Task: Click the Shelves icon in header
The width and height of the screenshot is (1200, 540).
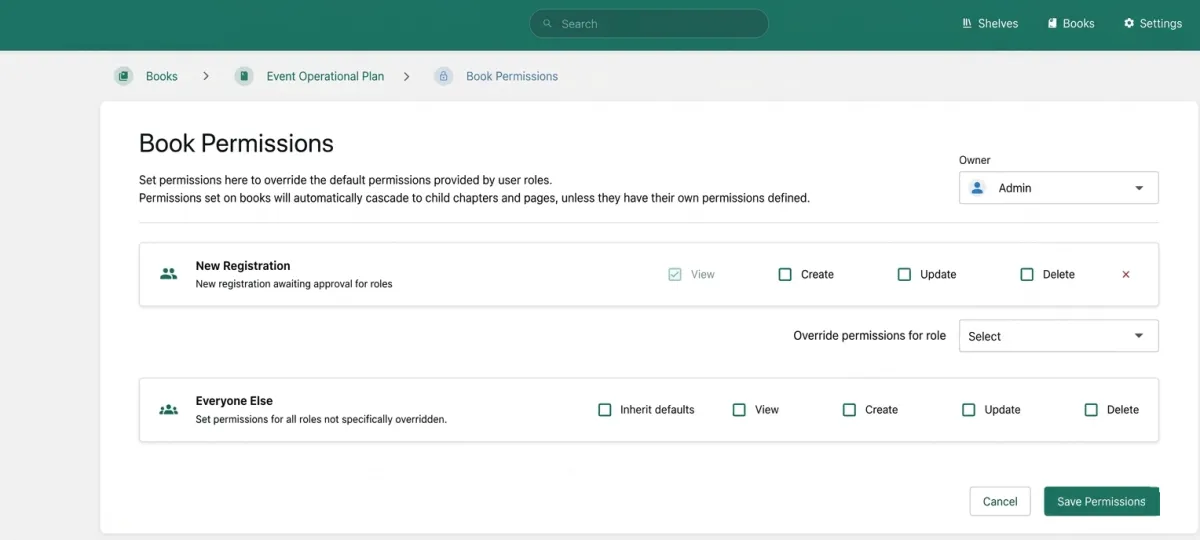Action: coord(967,23)
